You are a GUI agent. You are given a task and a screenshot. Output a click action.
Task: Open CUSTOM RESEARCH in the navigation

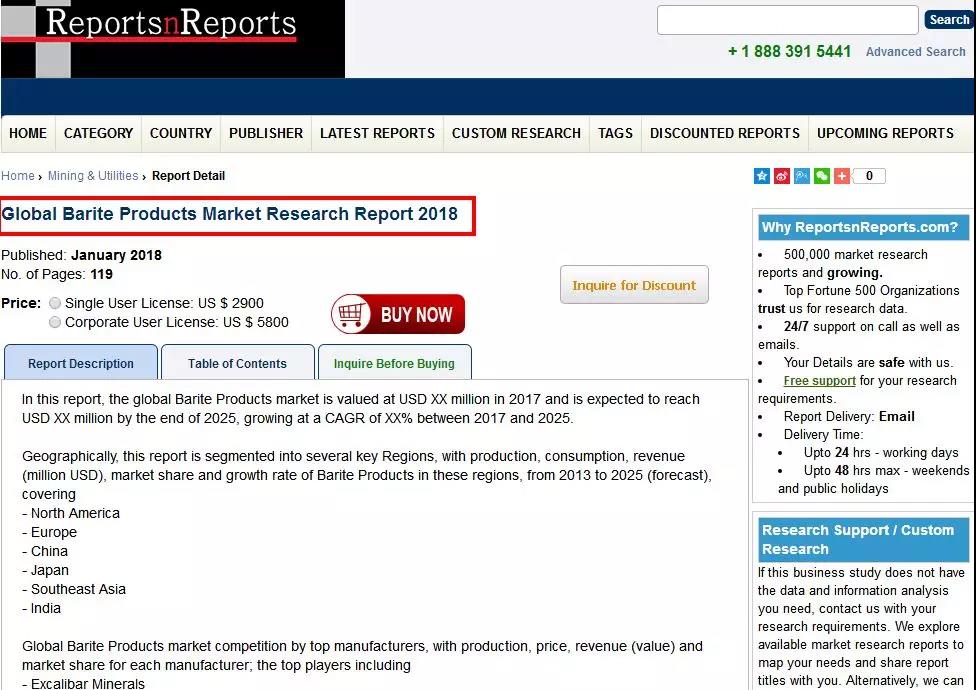(516, 133)
